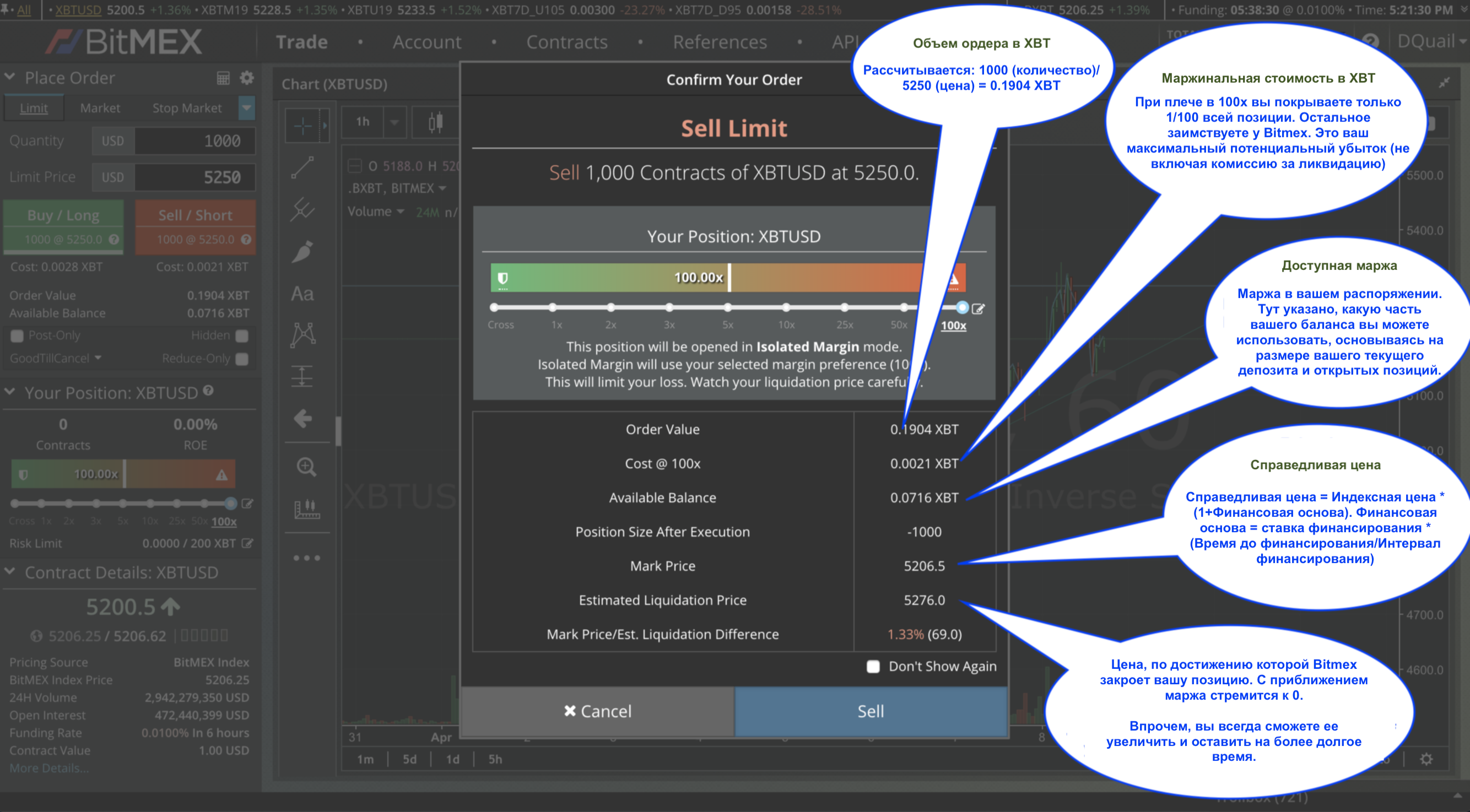Select the long/short position measure tool
The width and height of the screenshot is (1470, 812).
pos(302,377)
